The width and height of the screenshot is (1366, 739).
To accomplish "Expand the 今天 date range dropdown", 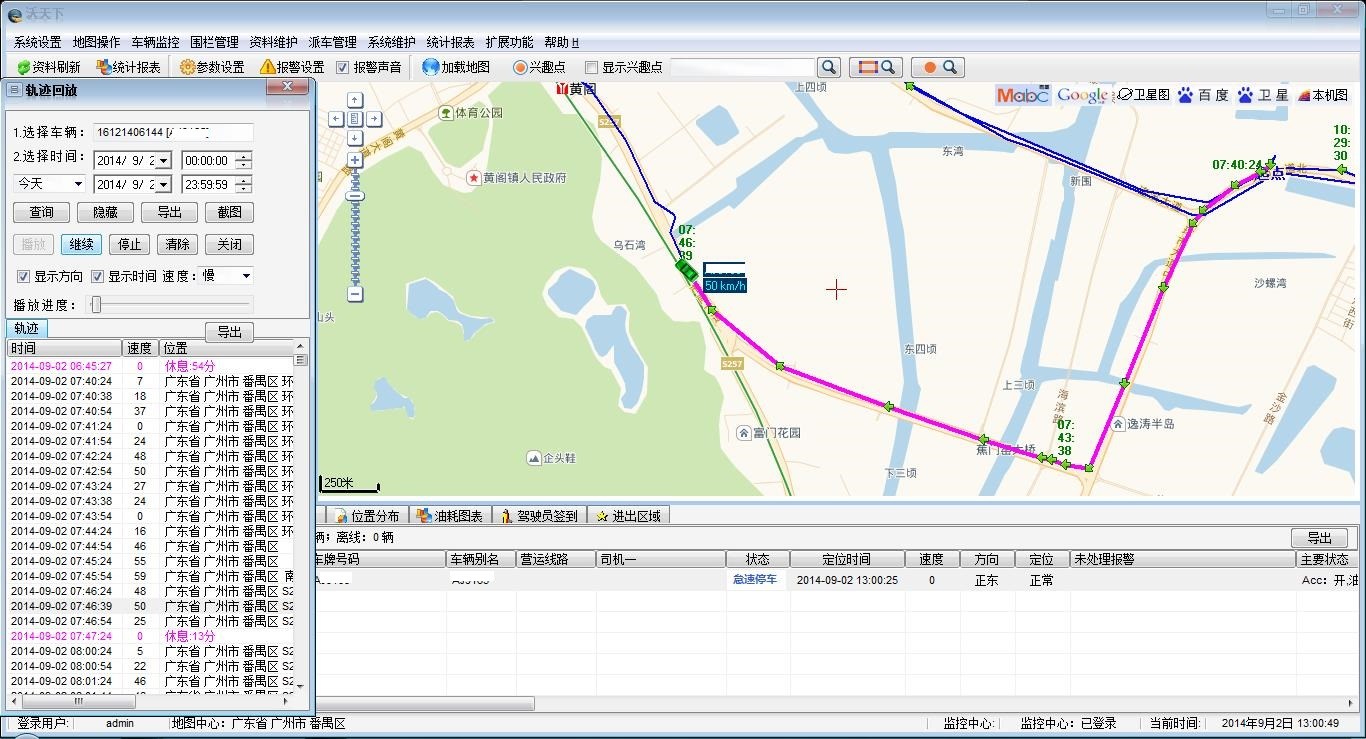I will click(77, 184).
